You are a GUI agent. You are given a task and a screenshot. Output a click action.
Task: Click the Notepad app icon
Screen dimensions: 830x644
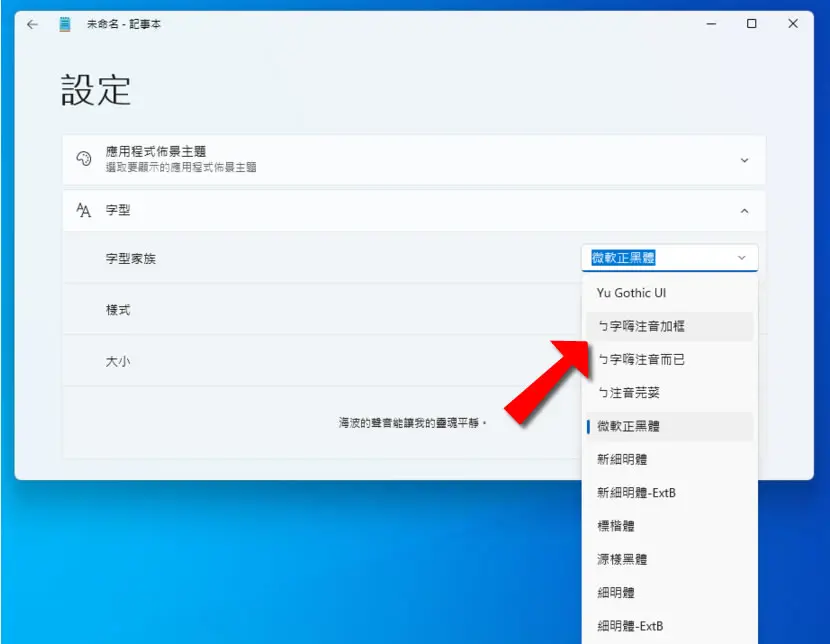[x=65, y=24]
